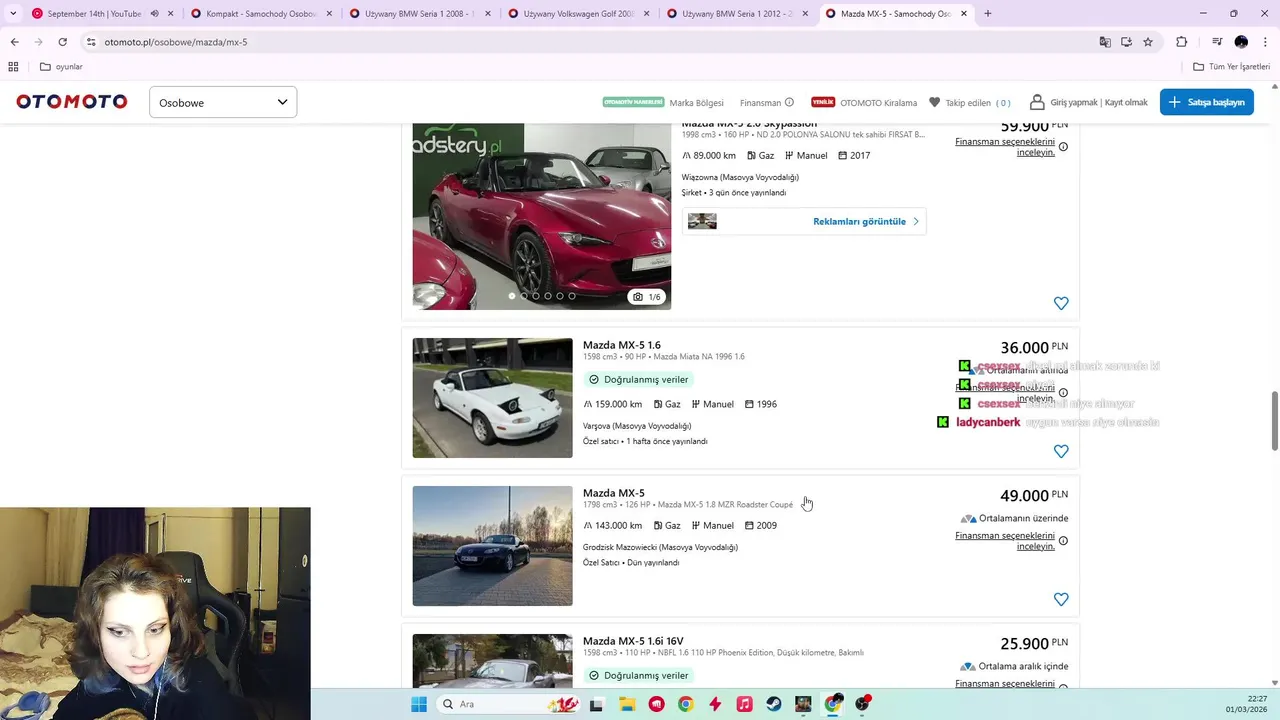
Task: Switch to Używany BMW Seria 1 2012 tab
Action: click(738, 14)
